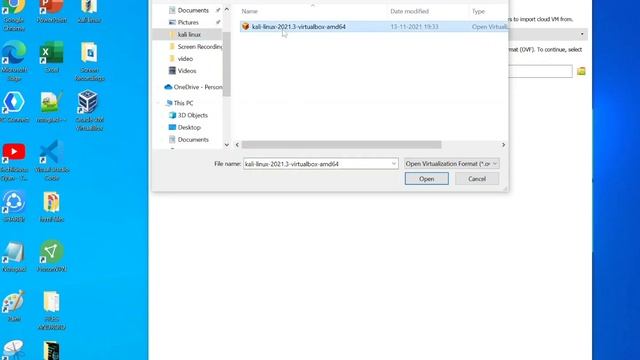Launch Microsoft Edge from the desktop
Image resolution: width=640 pixels, height=360 pixels.
coord(14,60)
